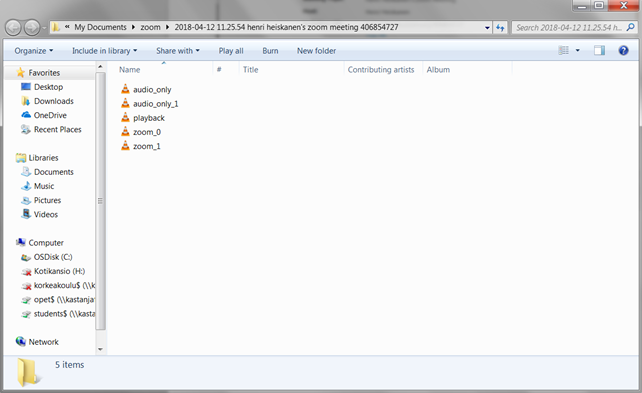The image size is (642, 393).
Task: Open Kotikansio (H:) network drive
Action: [x=59, y=271]
